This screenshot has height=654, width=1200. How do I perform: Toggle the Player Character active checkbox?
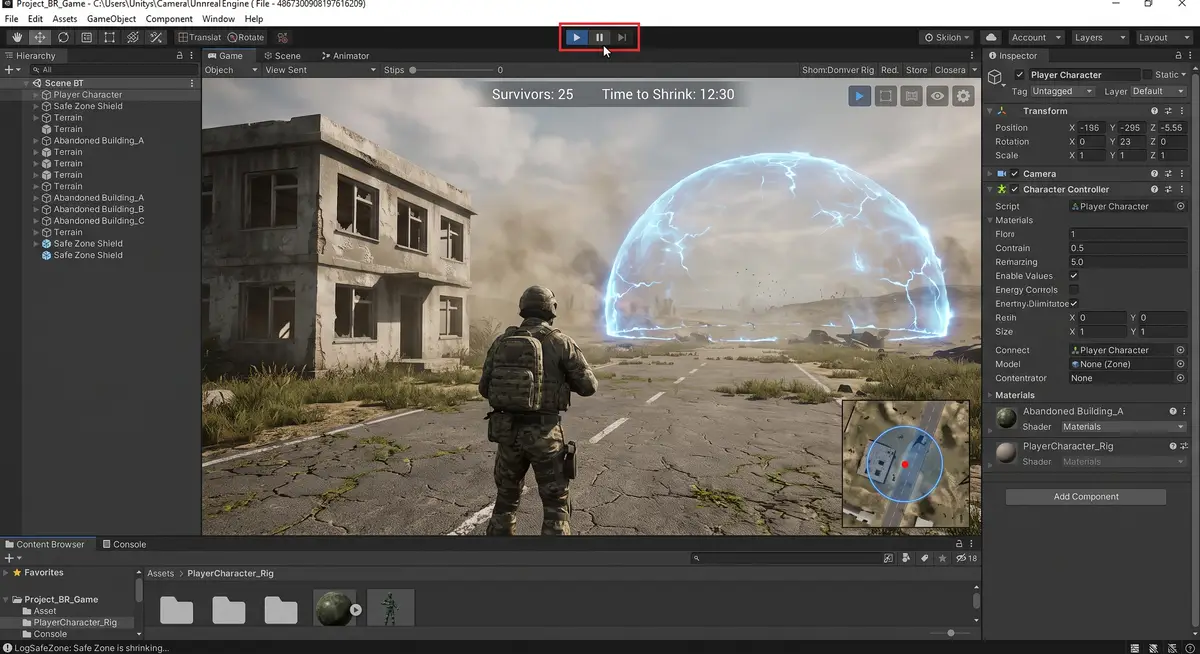pos(1020,75)
